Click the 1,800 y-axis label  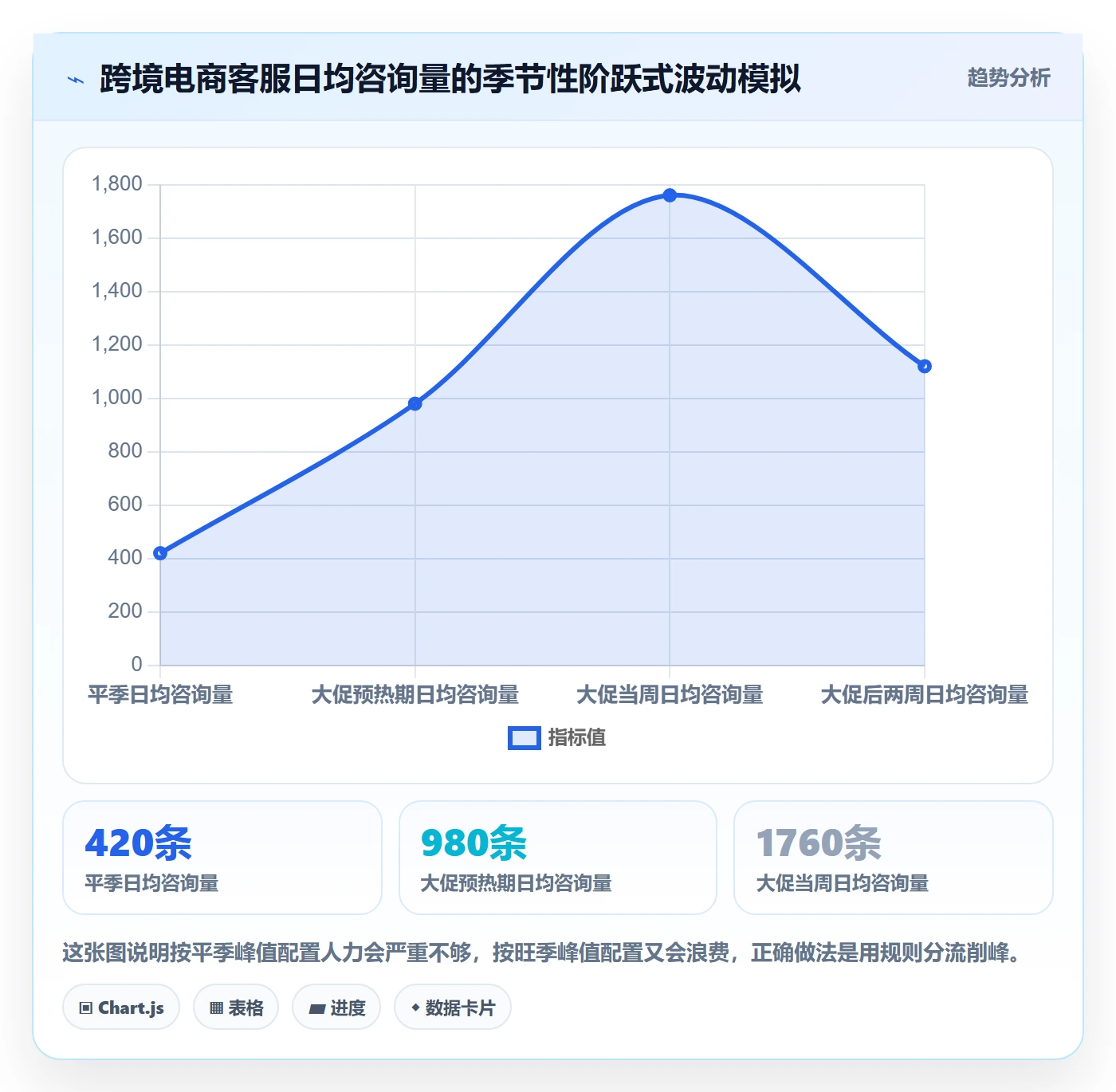pyautogui.click(x=117, y=184)
